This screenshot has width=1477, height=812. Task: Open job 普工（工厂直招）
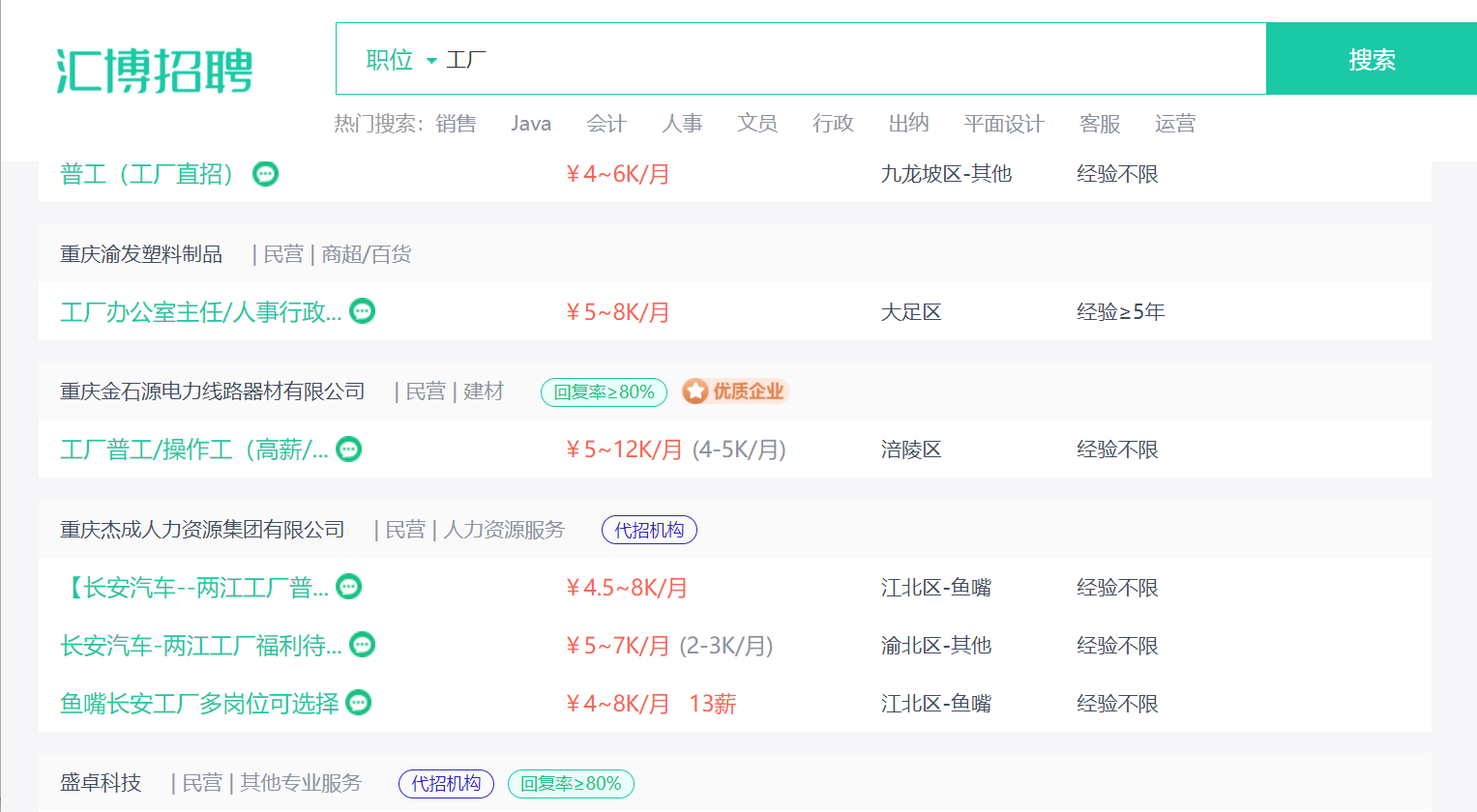tap(148, 174)
